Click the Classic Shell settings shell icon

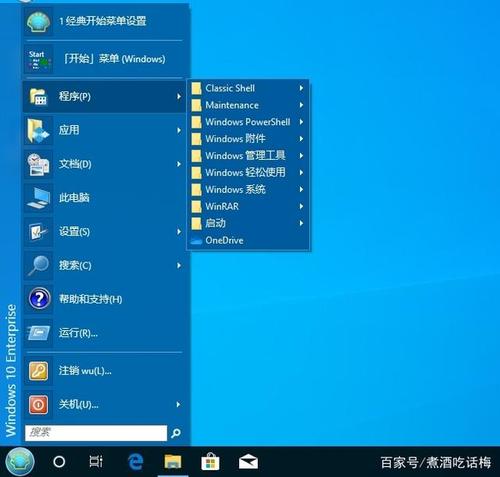click(x=38, y=22)
